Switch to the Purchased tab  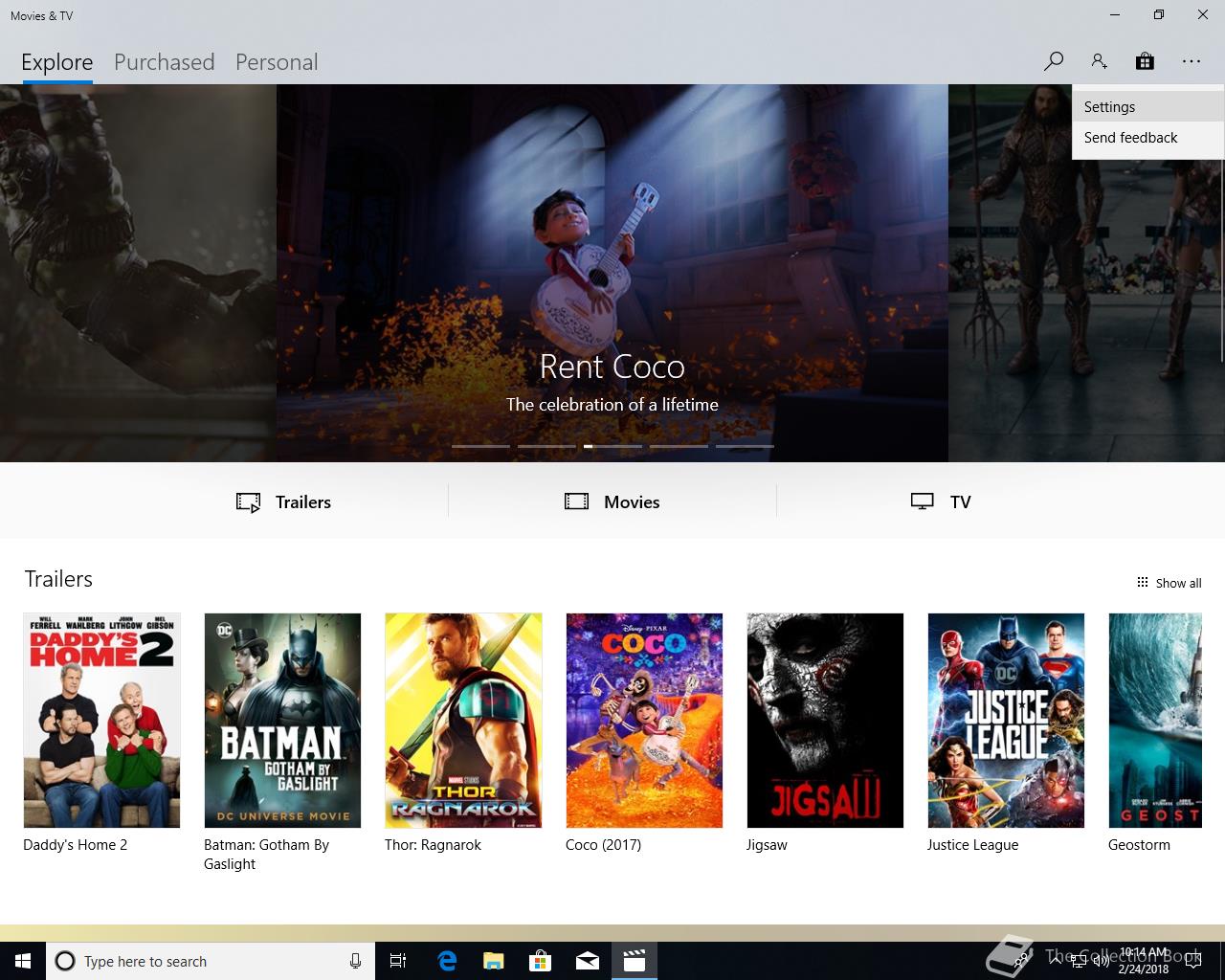pos(164,62)
